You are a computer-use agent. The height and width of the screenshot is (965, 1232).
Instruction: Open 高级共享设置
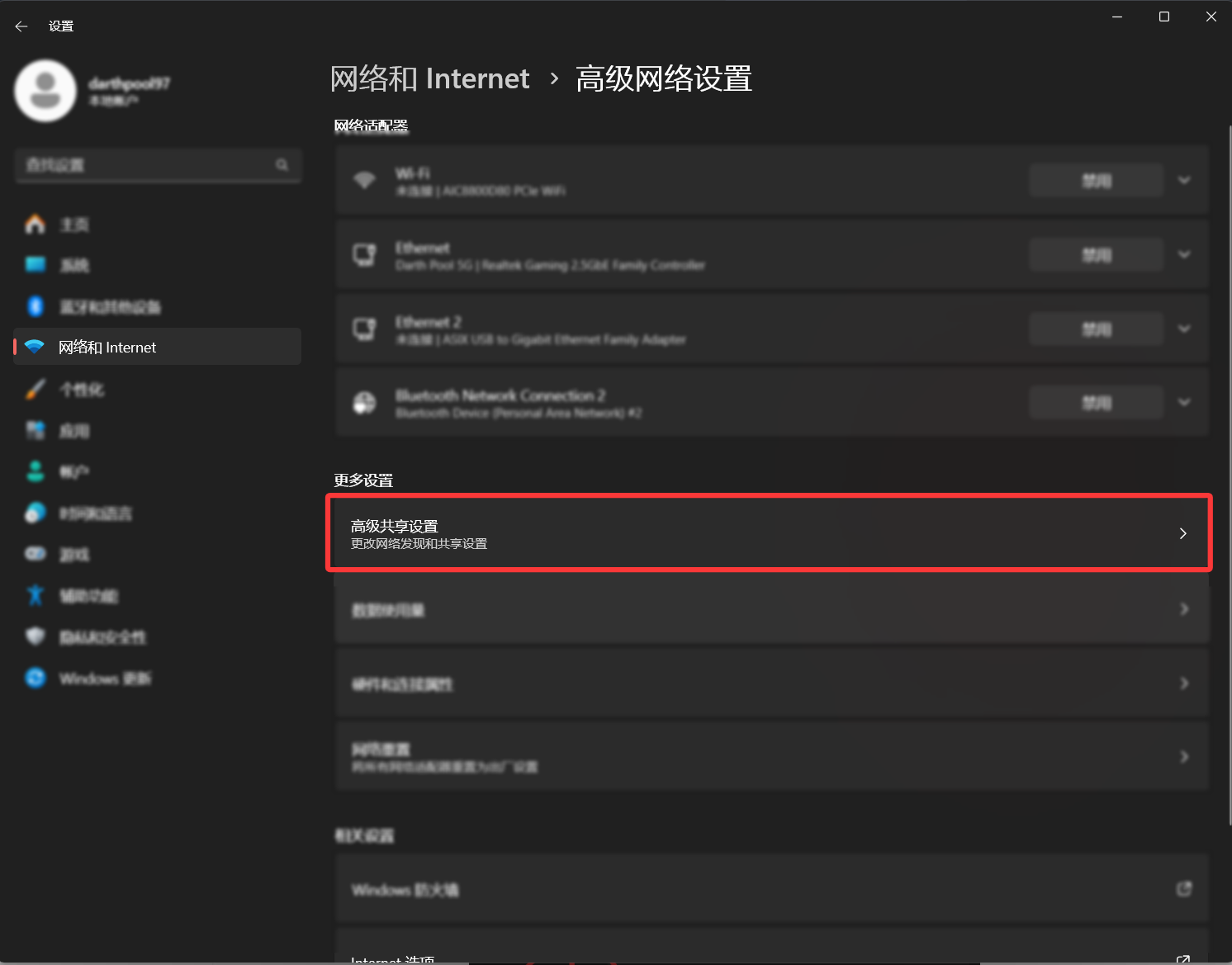point(769,533)
